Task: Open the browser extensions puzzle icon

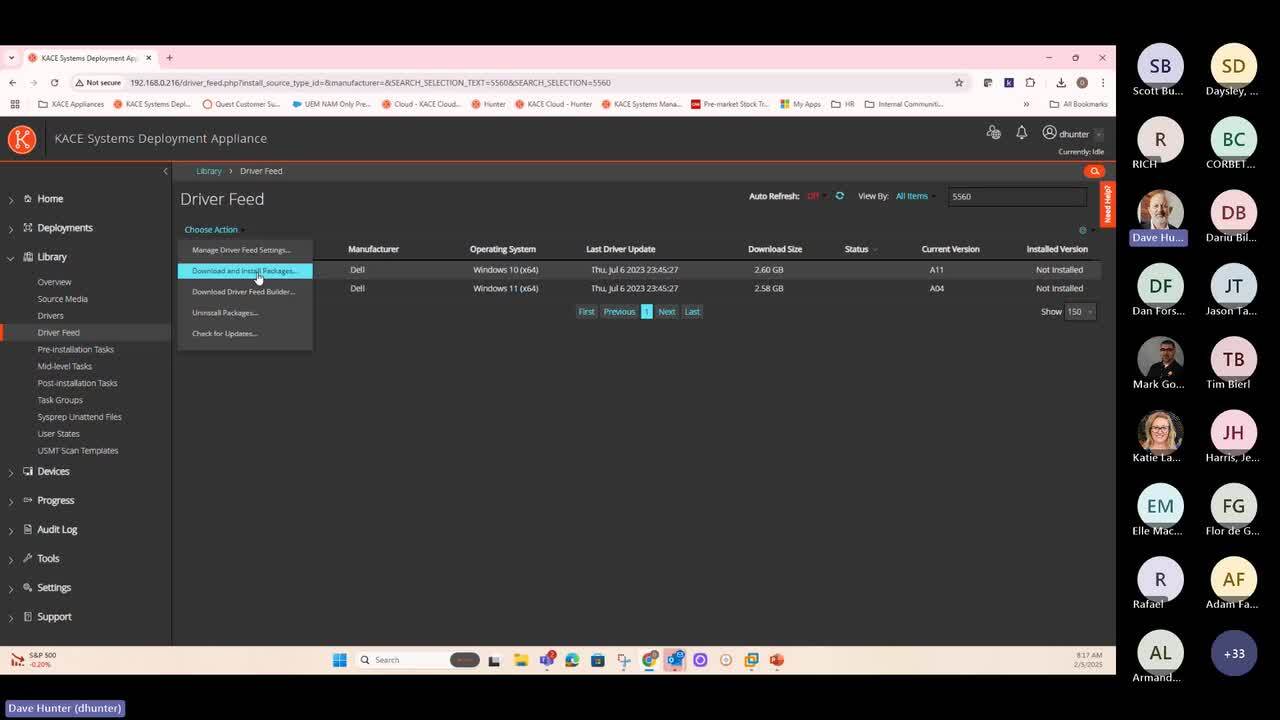Action: [1030, 83]
